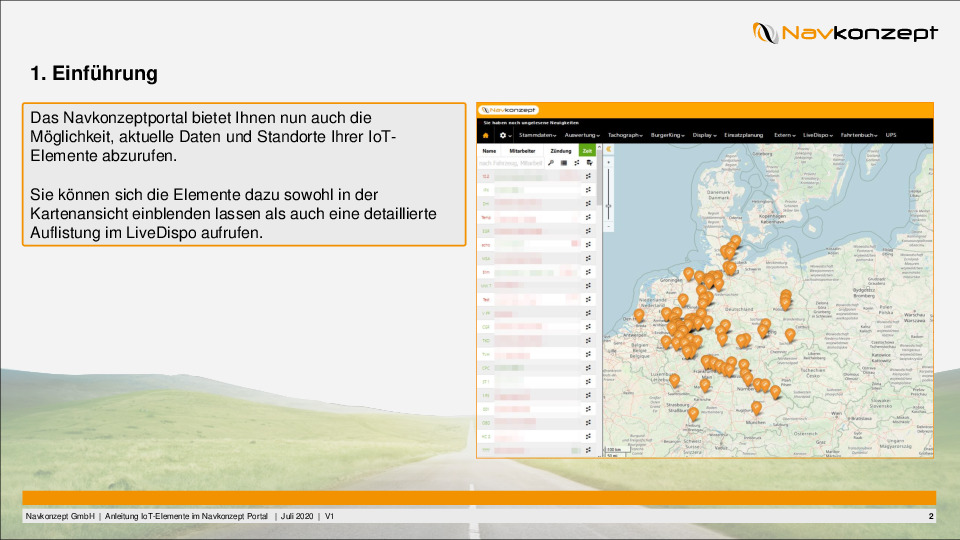Open the Extern dropdown menu
This screenshot has height=540, width=960.
pos(784,135)
